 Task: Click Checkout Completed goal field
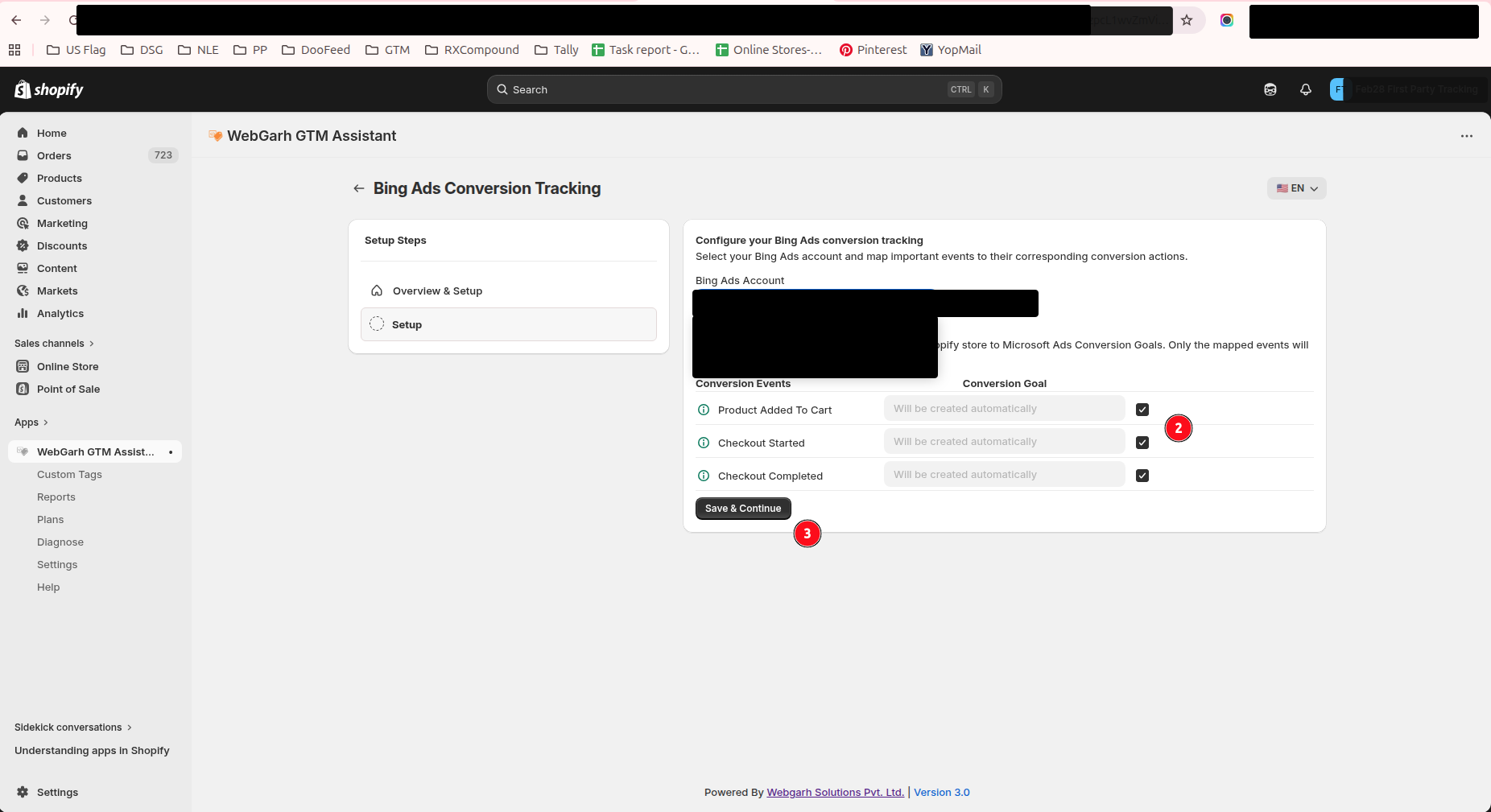point(1004,475)
